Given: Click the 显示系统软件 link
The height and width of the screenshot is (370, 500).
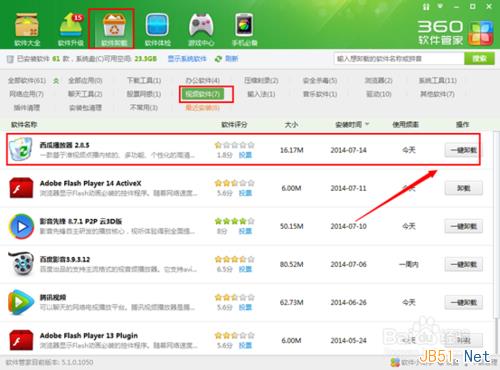Looking at the screenshot, I should pos(187,59).
